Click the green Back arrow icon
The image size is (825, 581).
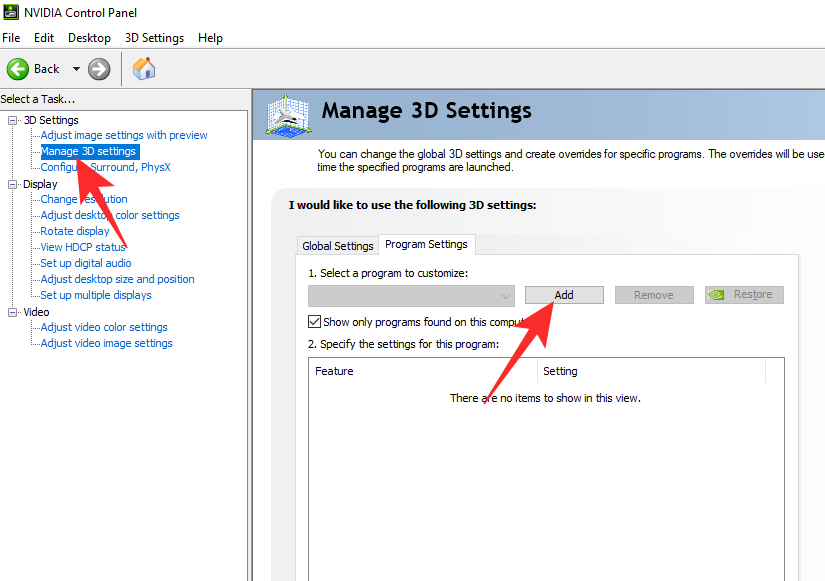tap(18, 69)
